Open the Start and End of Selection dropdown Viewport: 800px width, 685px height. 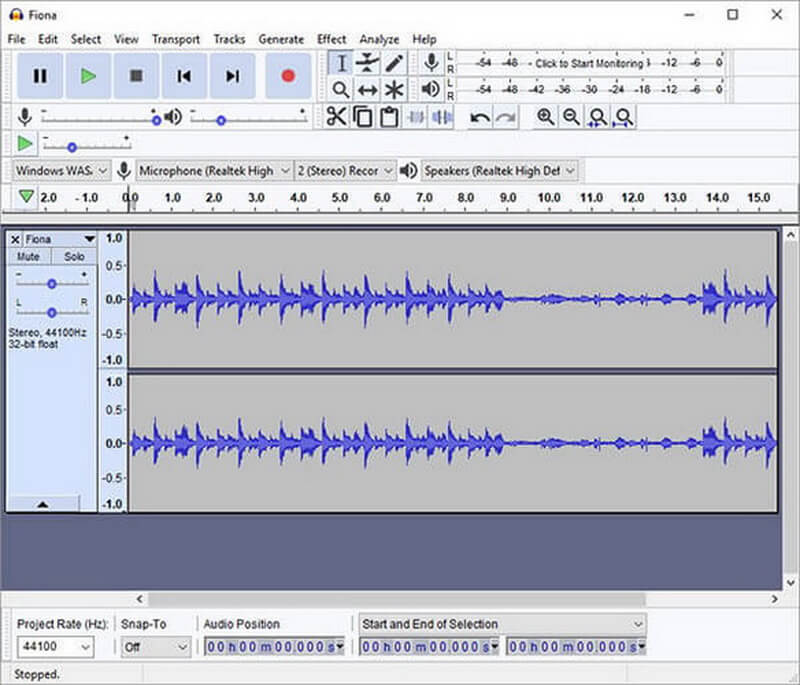503,624
